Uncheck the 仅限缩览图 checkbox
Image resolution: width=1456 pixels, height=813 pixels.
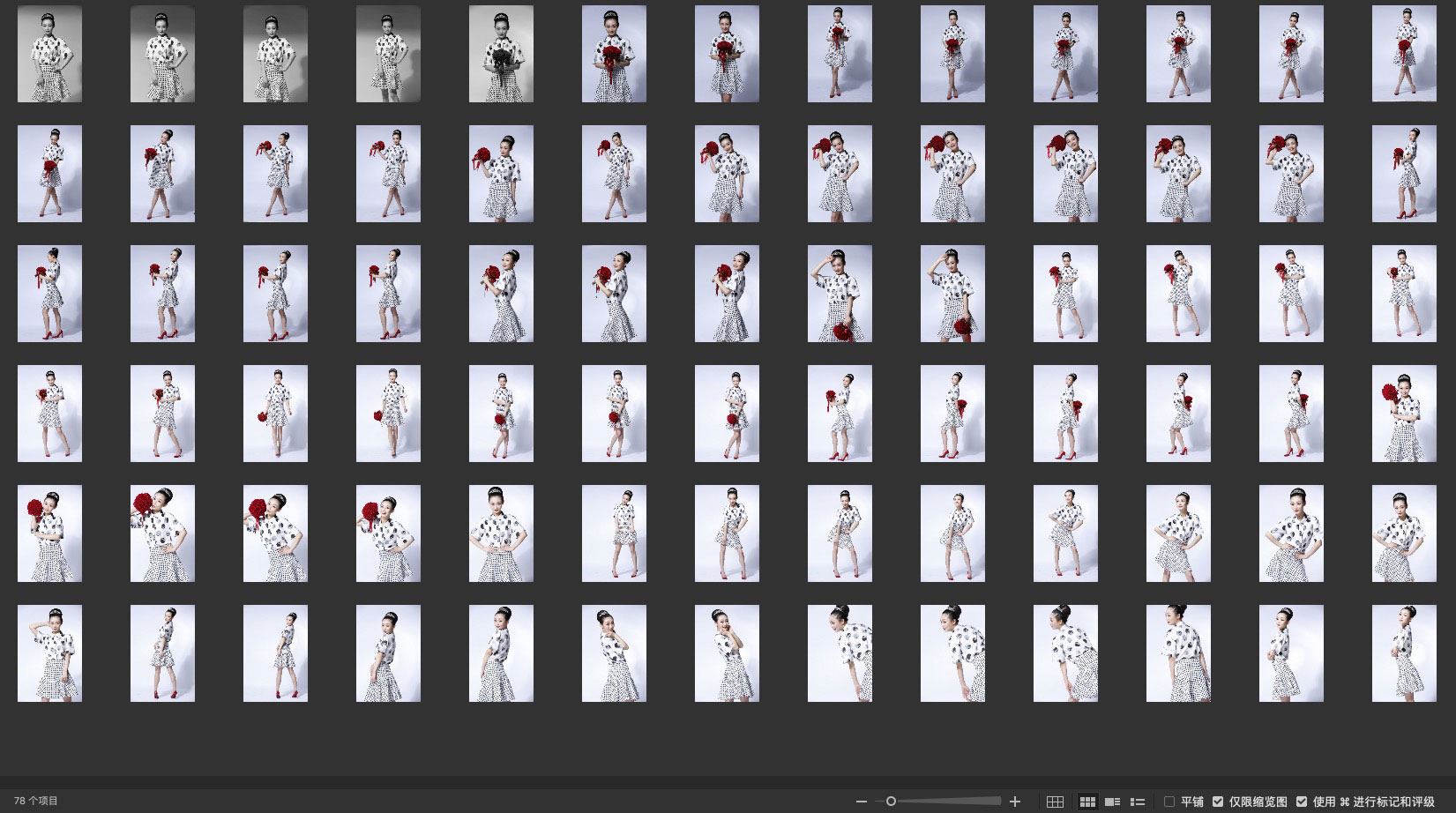(1218, 802)
